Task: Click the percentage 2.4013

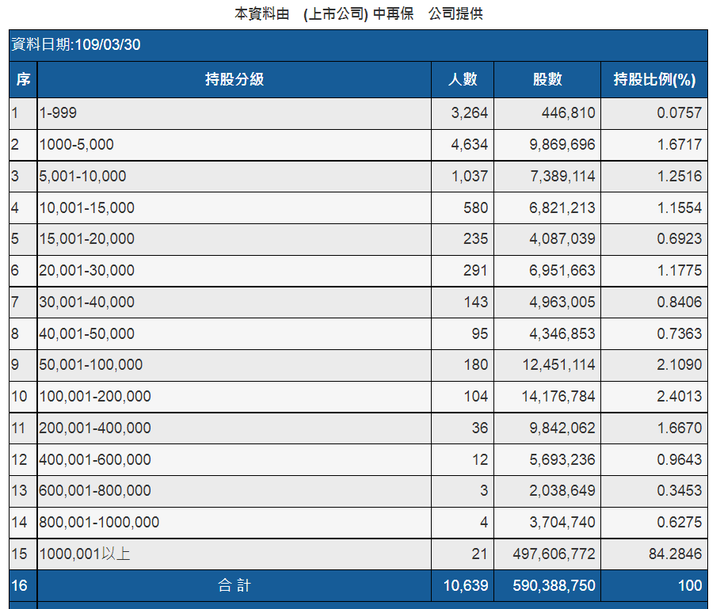Action: pos(679,396)
